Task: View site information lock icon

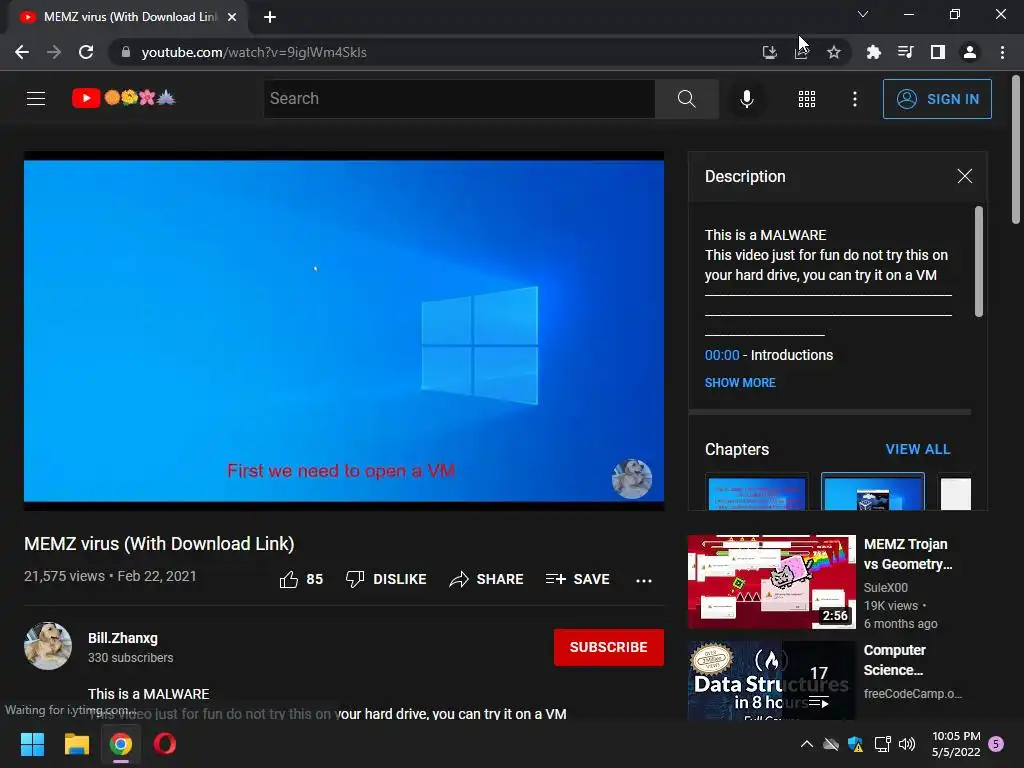Action: (x=125, y=52)
